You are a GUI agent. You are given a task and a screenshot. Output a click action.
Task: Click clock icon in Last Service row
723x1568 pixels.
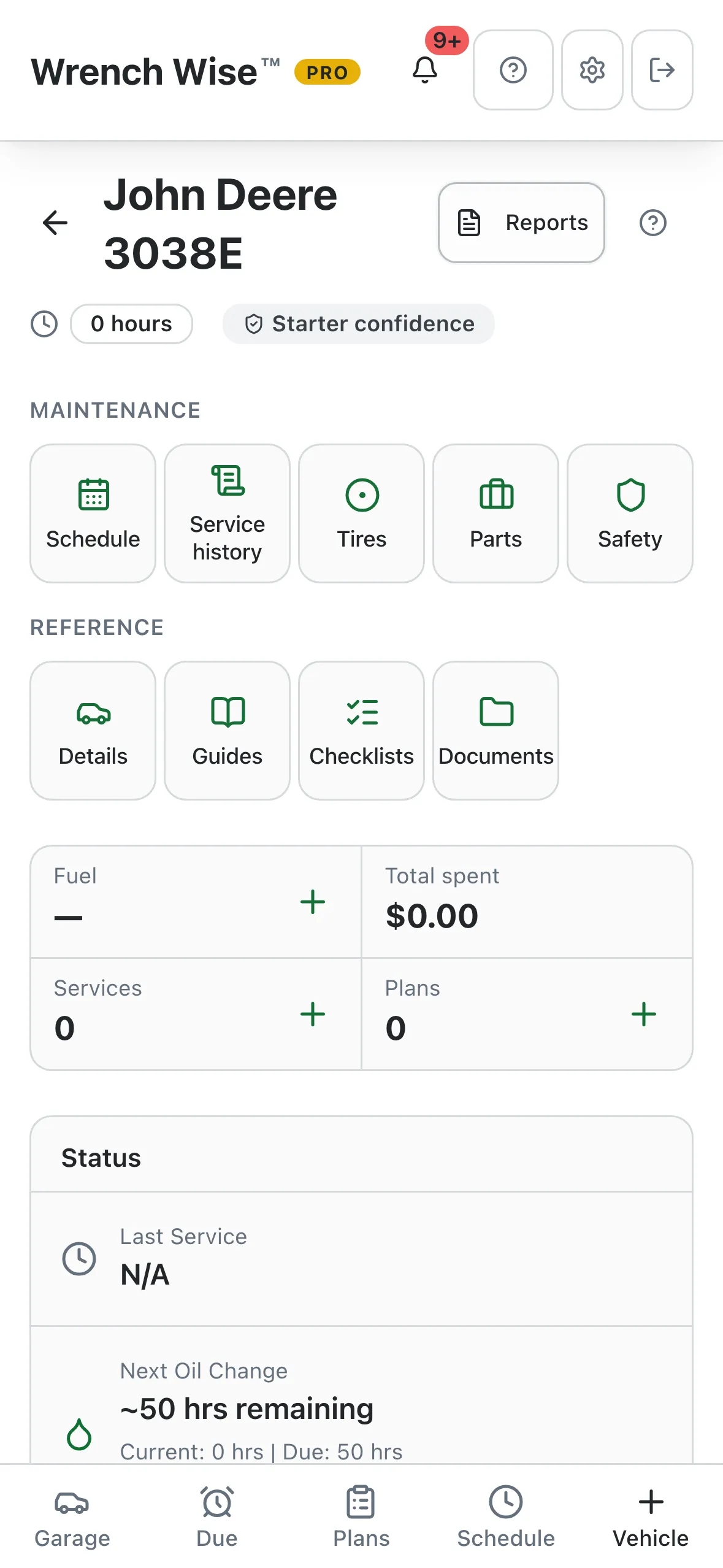(79, 1259)
